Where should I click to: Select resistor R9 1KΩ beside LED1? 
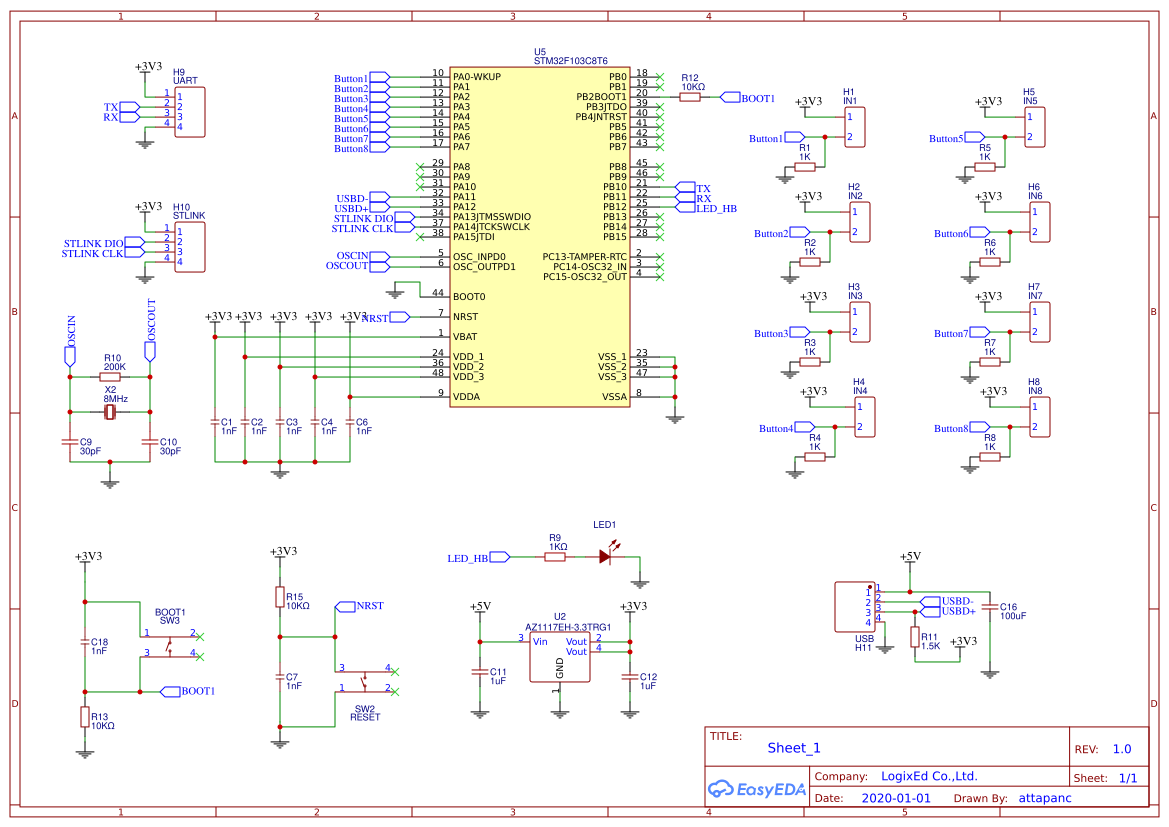tap(556, 556)
